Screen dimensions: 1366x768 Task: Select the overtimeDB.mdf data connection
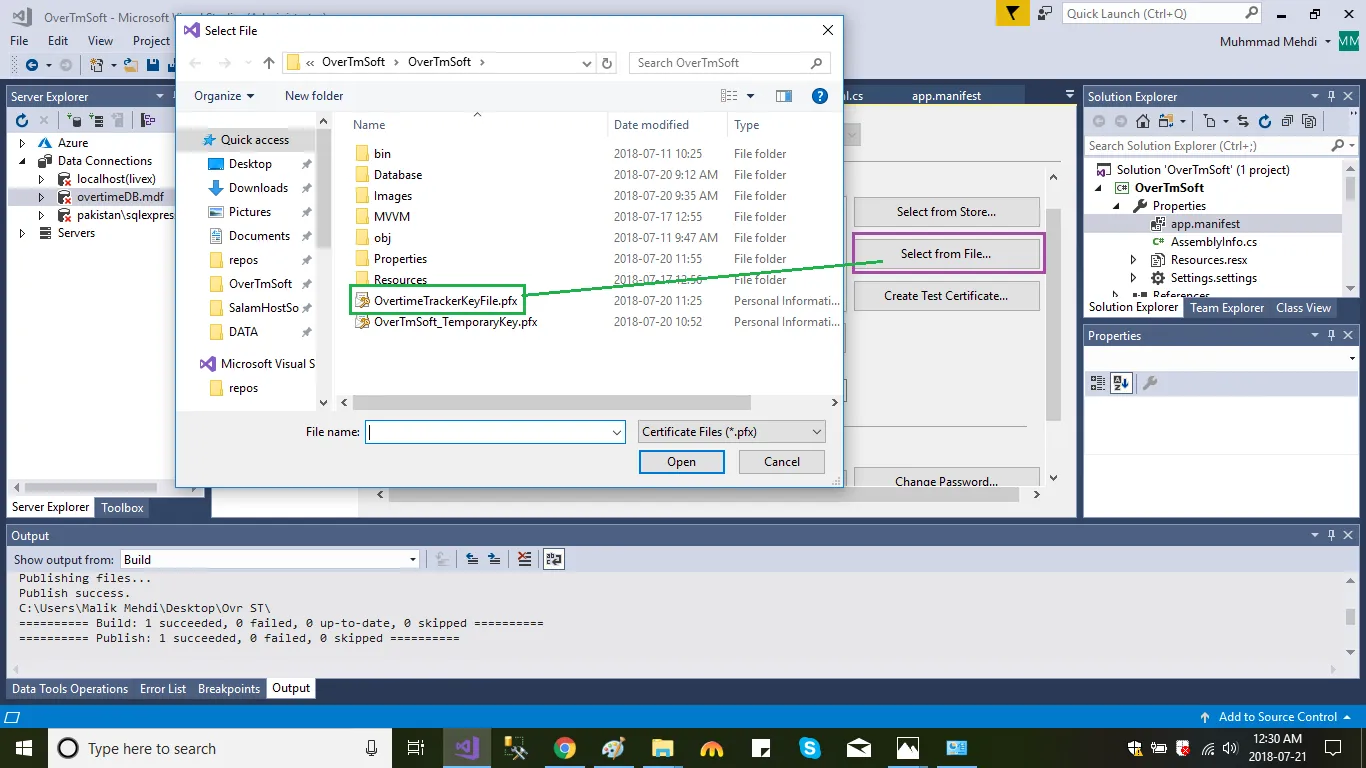(x=120, y=197)
